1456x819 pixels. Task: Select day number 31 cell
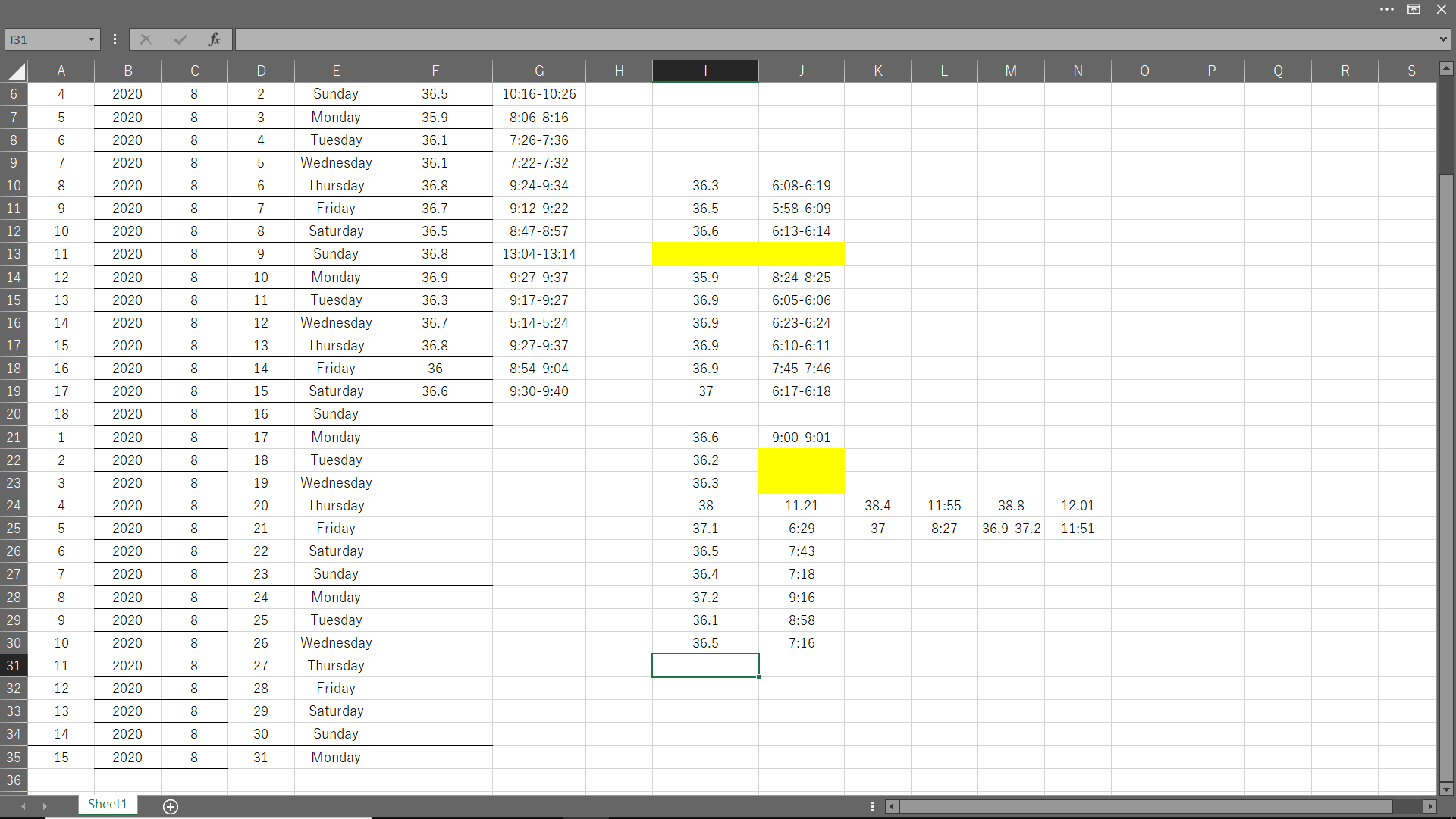pyautogui.click(x=261, y=758)
